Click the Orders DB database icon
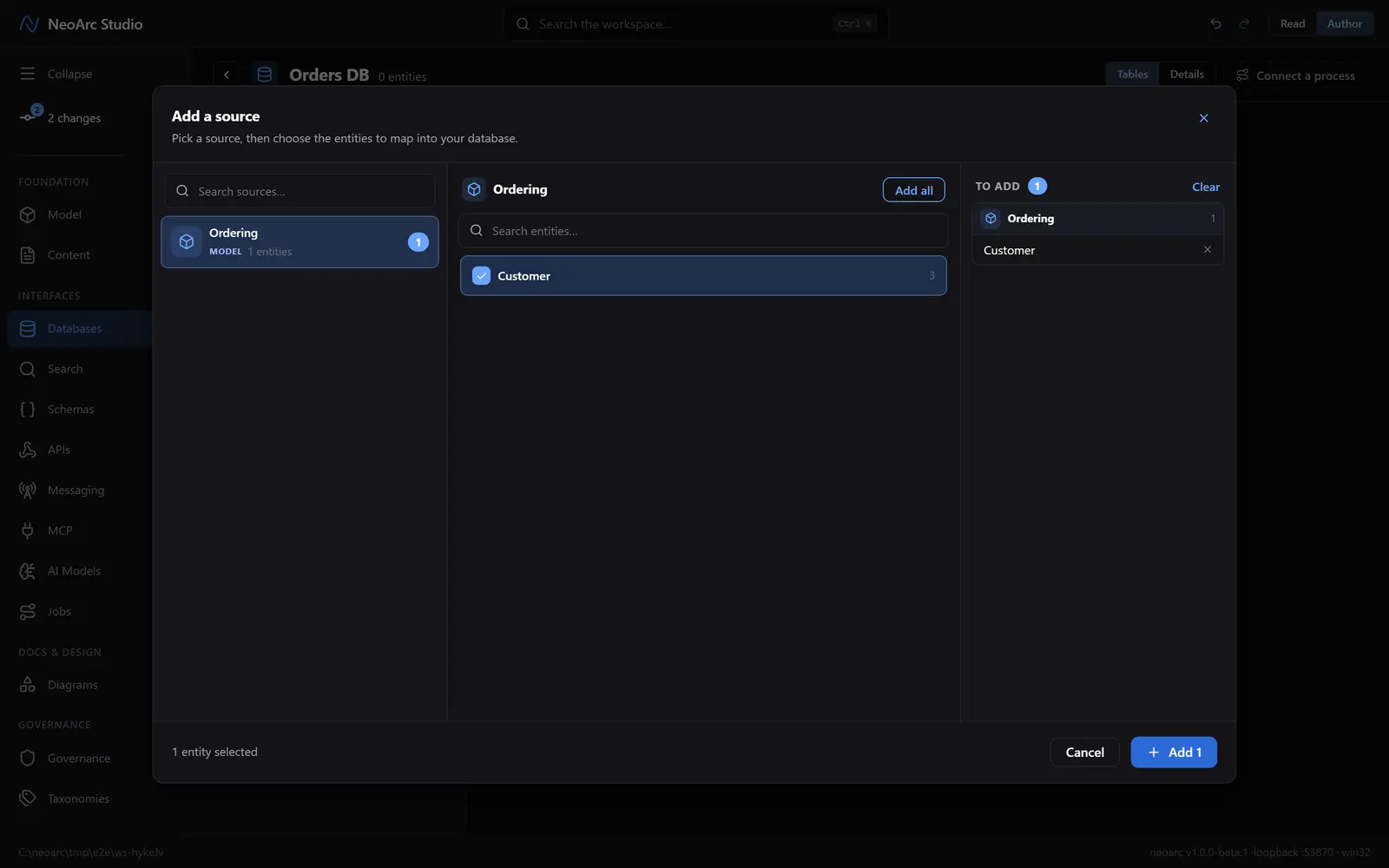Screen dimensions: 1389x868 click(x=265, y=75)
